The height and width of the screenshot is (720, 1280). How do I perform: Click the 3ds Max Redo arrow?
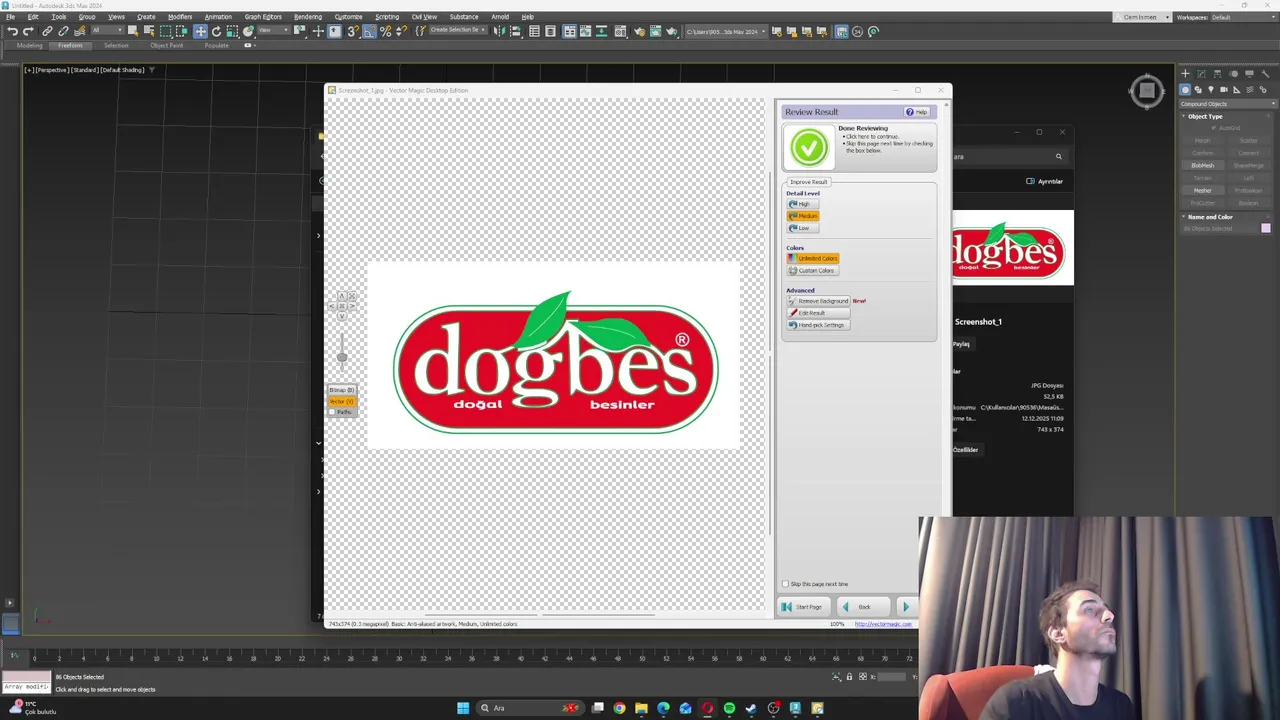tap(28, 31)
